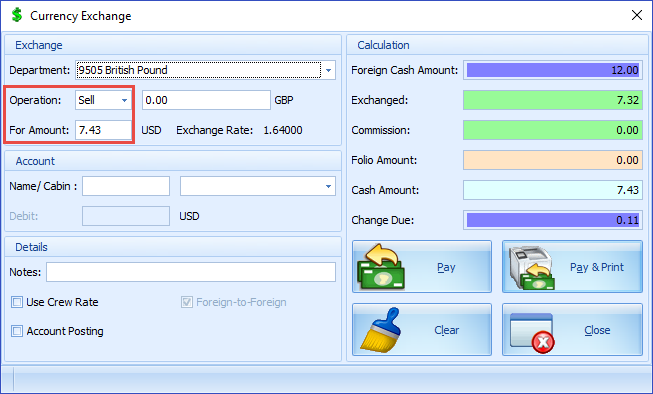Click the USD label beside Debit field
The width and height of the screenshot is (653, 394).
click(189, 216)
